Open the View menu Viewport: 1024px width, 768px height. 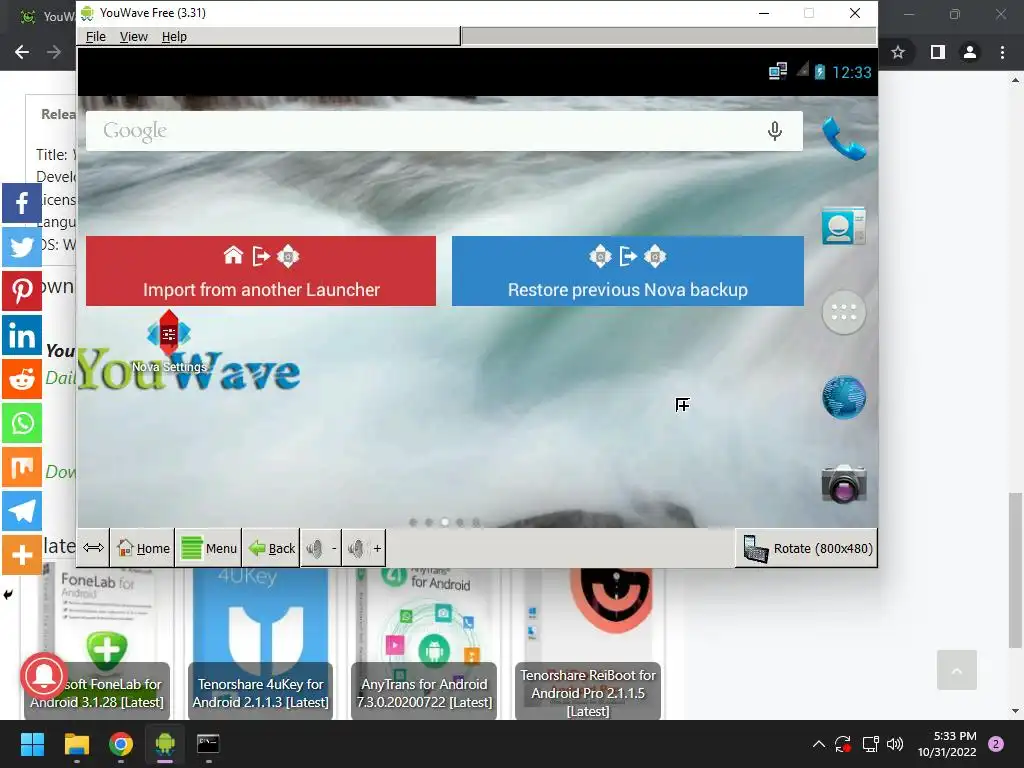pyautogui.click(x=133, y=37)
